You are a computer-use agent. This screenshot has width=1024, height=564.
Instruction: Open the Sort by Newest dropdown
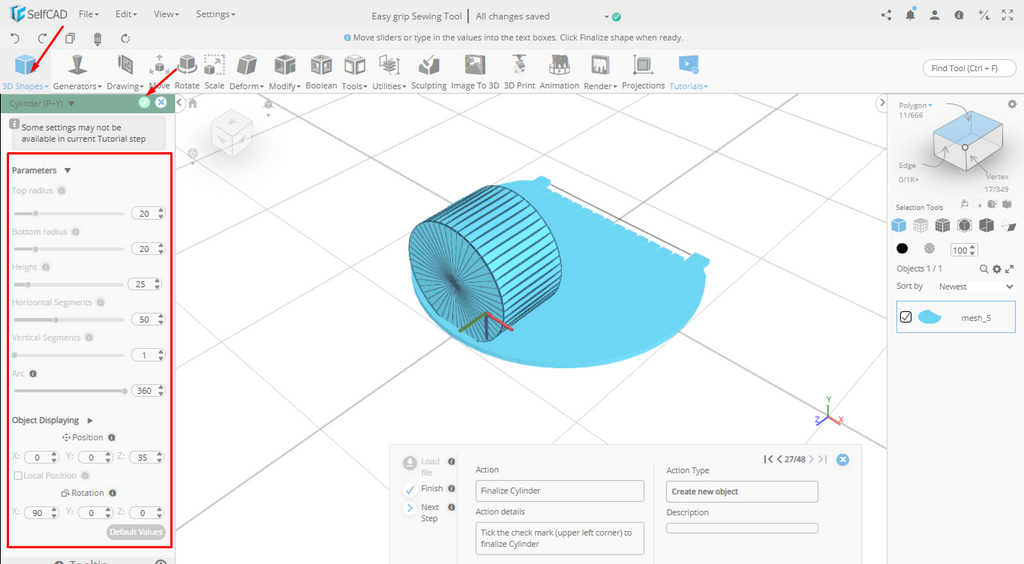(x=976, y=287)
